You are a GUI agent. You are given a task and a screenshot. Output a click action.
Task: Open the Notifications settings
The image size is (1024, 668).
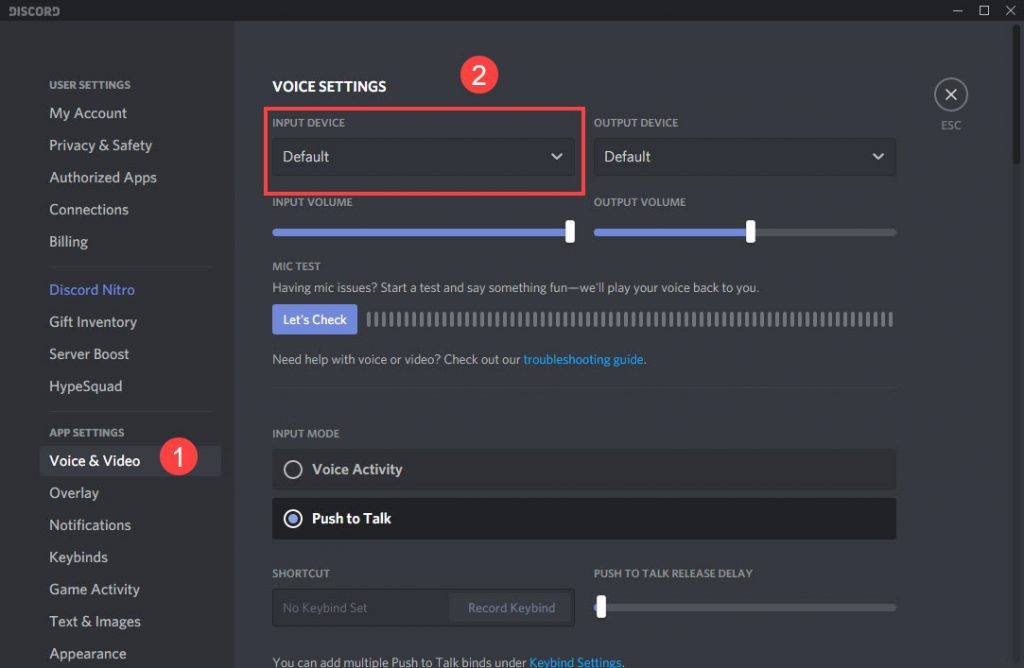coord(90,525)
